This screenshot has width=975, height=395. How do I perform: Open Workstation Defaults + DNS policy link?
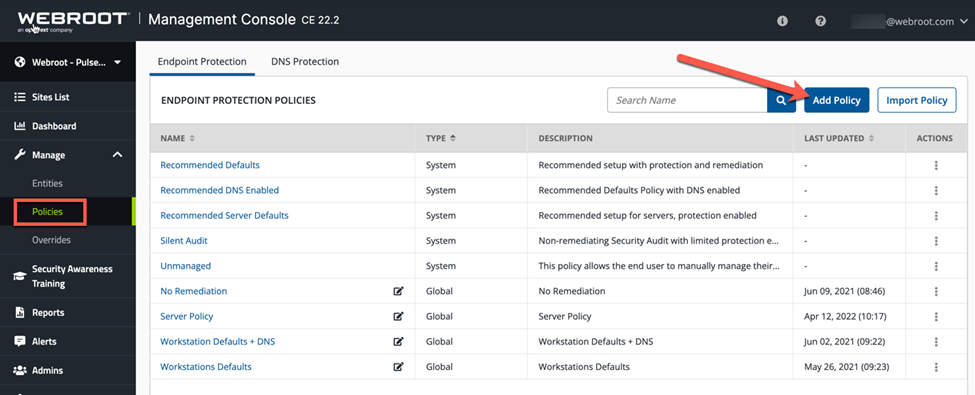coord(218,342)
